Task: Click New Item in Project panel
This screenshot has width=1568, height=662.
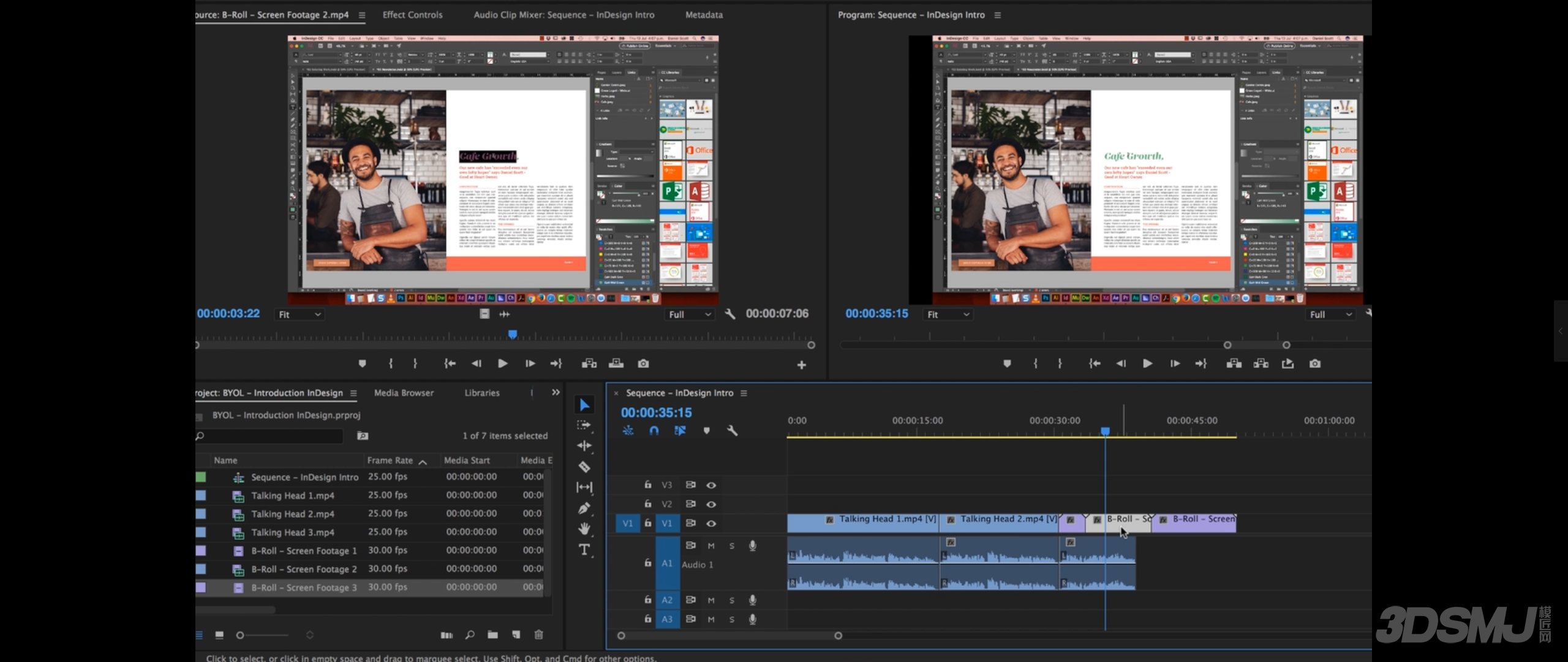Action: coord(516,634)
